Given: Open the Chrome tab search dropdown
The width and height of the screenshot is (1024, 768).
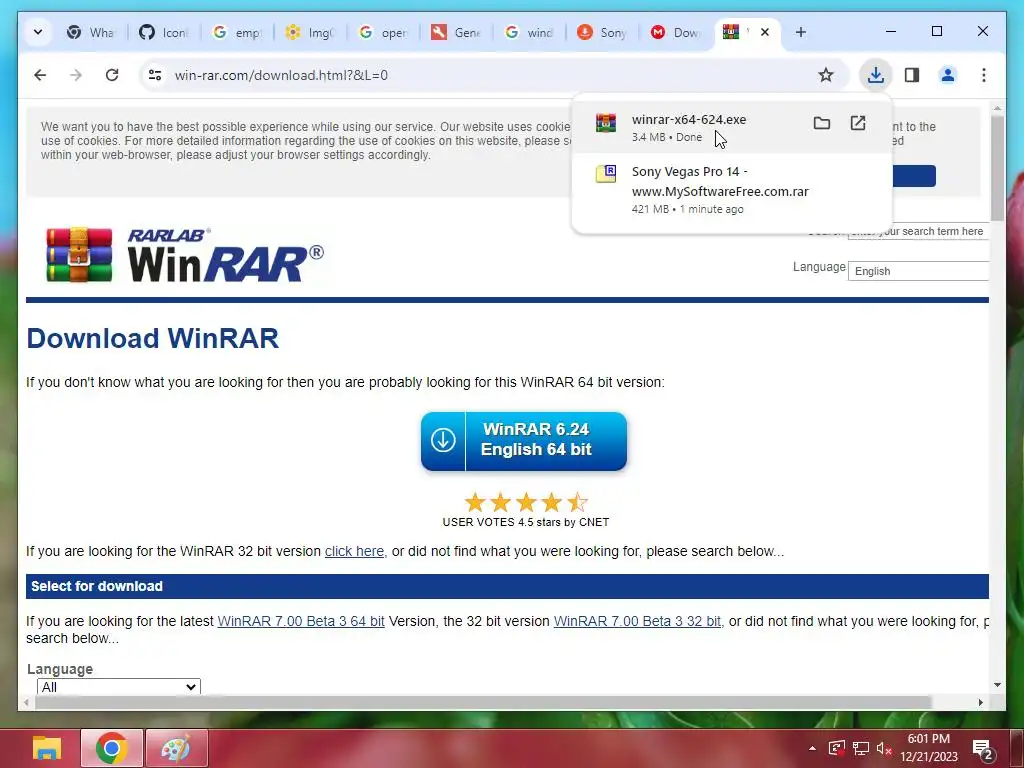Looking at the screenshot, I should tap(38, 32).
